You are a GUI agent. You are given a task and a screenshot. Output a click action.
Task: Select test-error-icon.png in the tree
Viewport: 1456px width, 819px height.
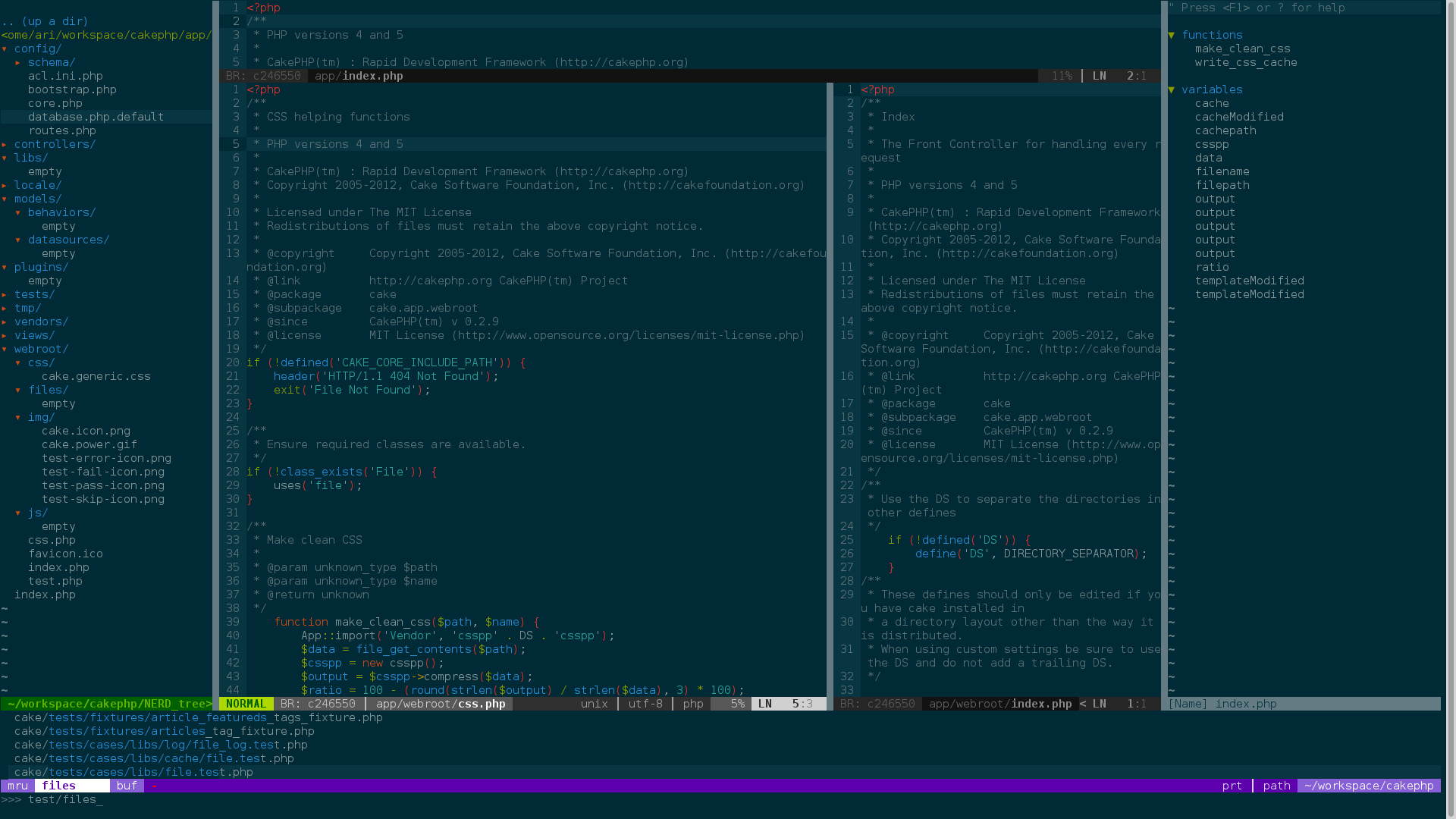click(x=106, y=458)
